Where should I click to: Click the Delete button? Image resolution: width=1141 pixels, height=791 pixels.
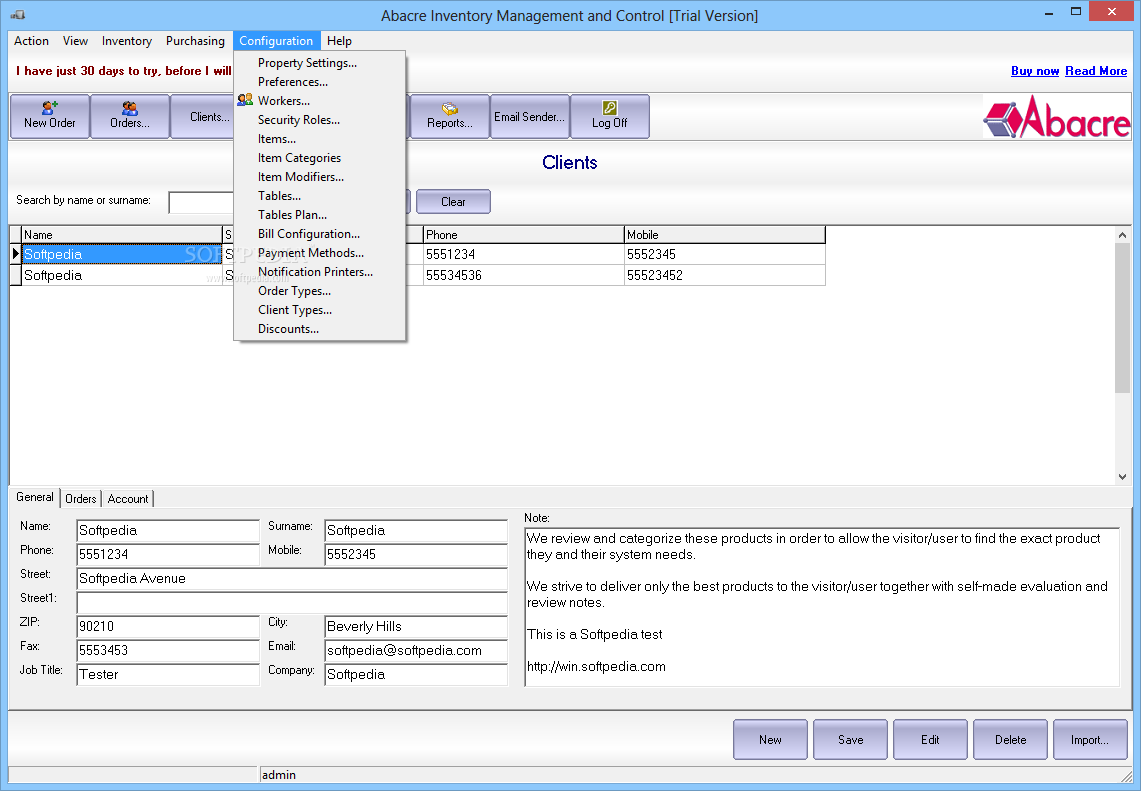[1010, 739]
